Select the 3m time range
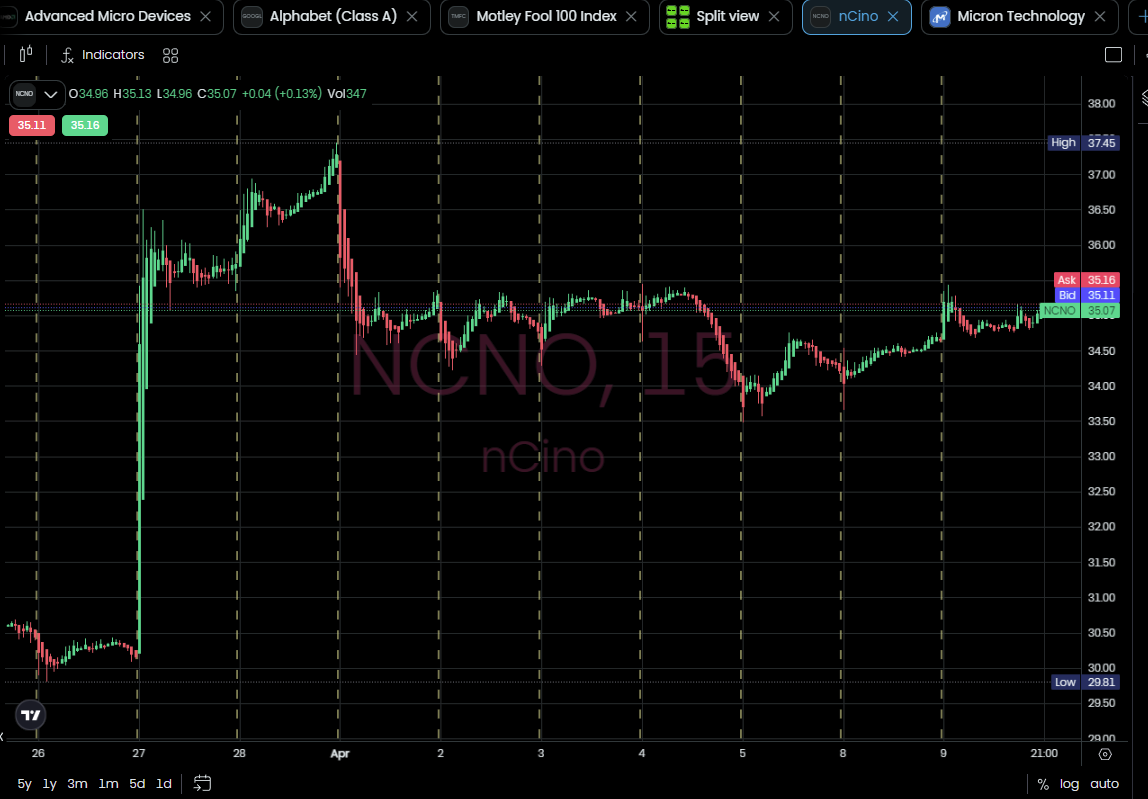Viewport: 1148px width, 799px height. (x=77, y=784)
